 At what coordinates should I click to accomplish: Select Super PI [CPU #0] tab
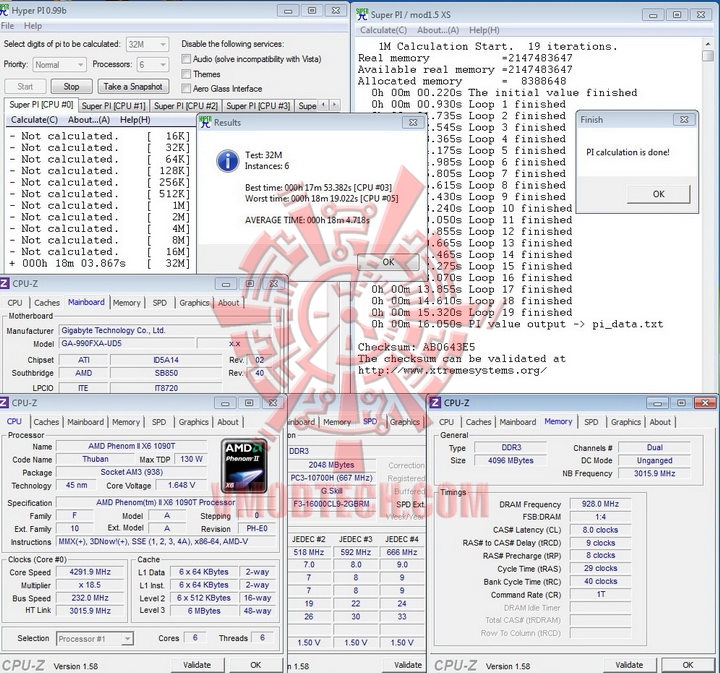(x=41, y=105)
